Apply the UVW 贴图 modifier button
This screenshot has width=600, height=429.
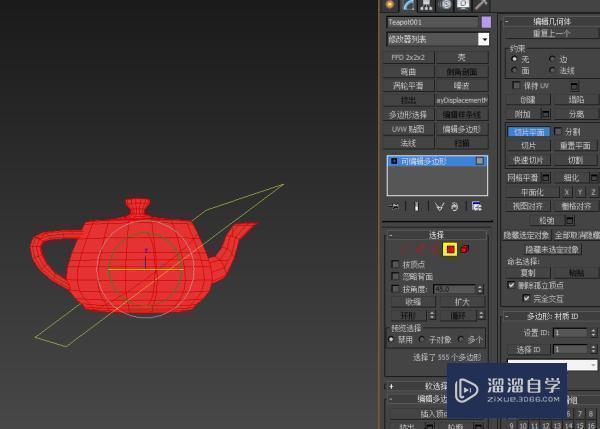(408, 129)
